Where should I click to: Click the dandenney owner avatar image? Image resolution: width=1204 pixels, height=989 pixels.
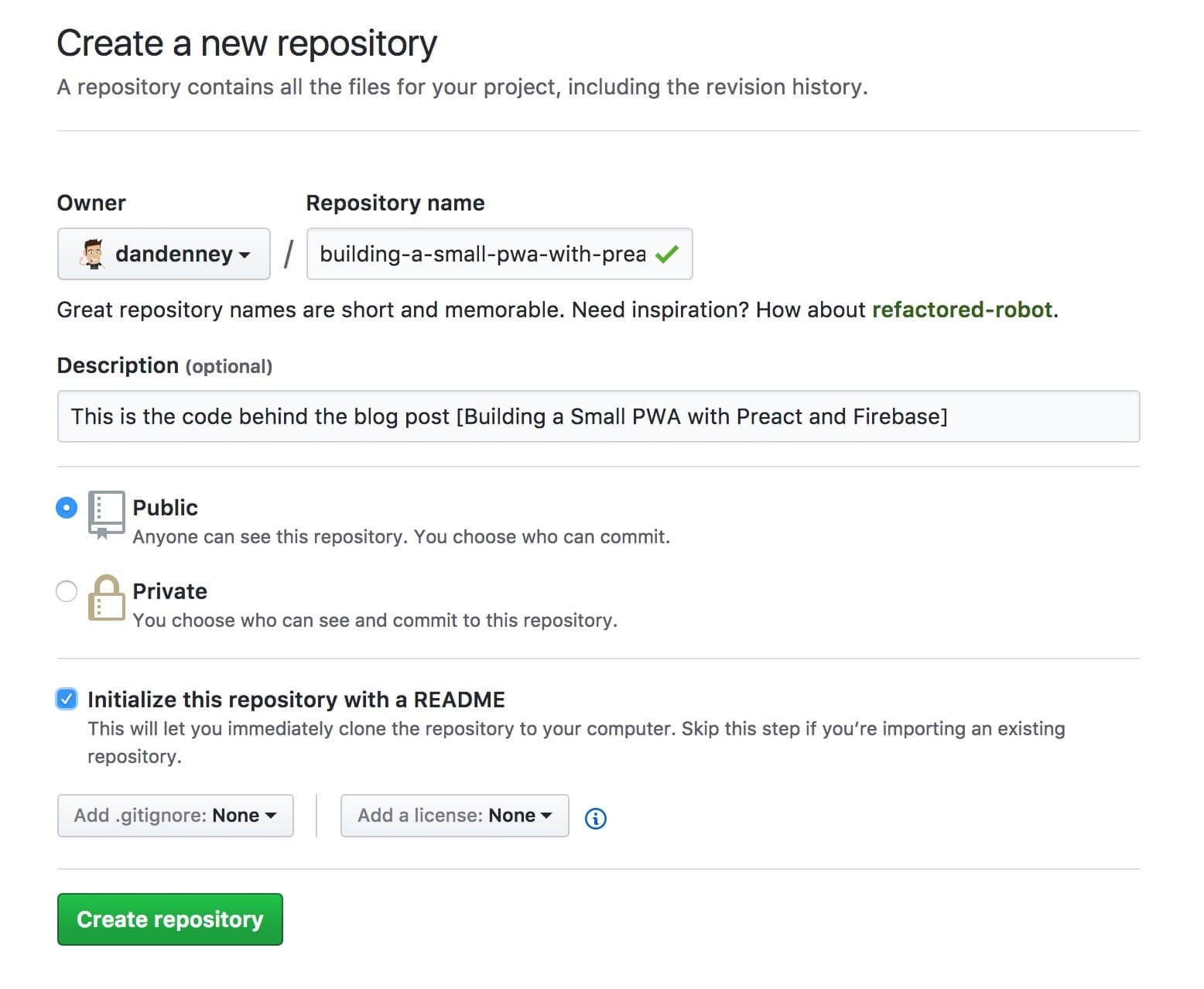point(93,254)
